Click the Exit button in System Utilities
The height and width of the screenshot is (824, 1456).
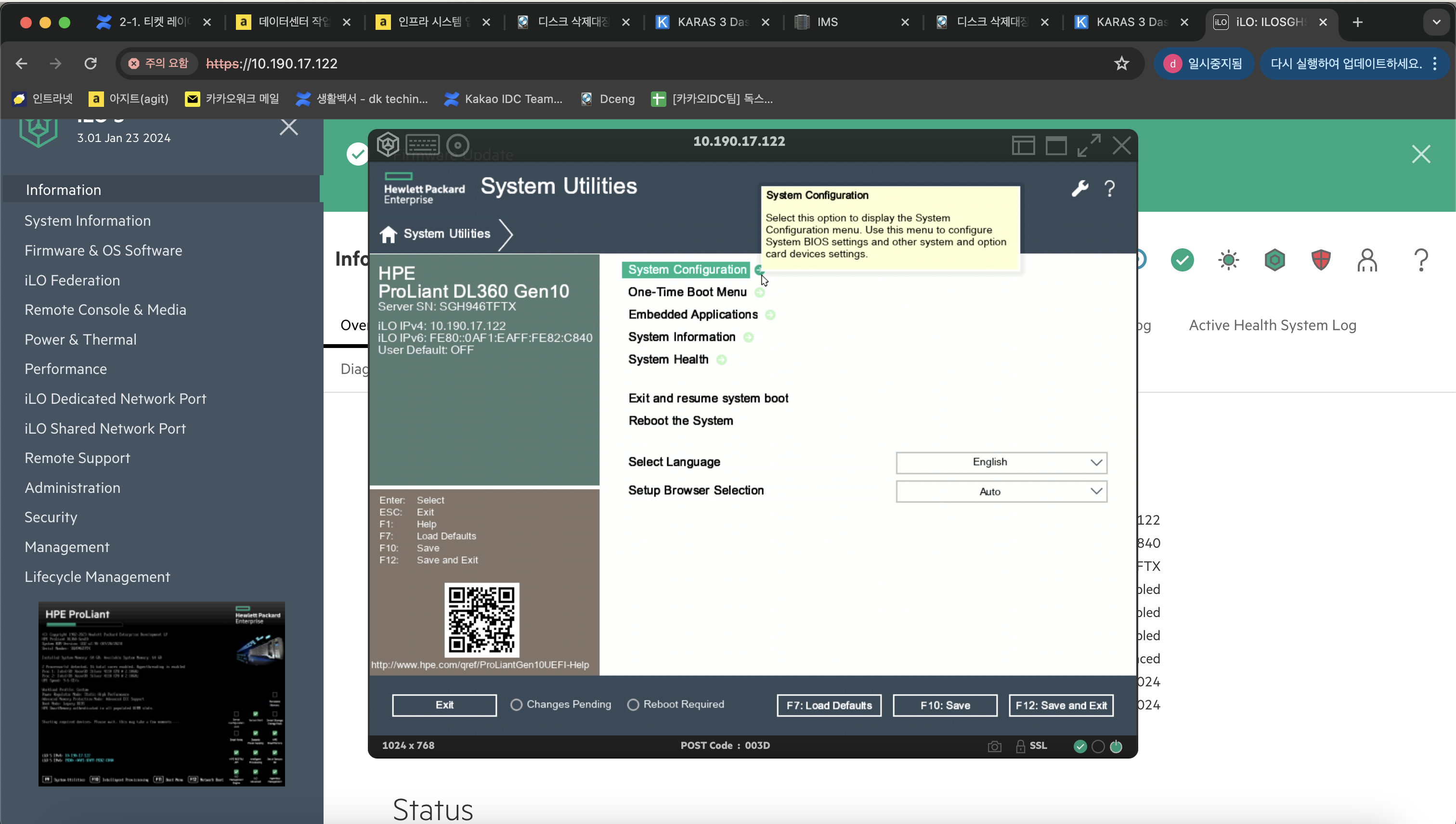tap(444, 706)
